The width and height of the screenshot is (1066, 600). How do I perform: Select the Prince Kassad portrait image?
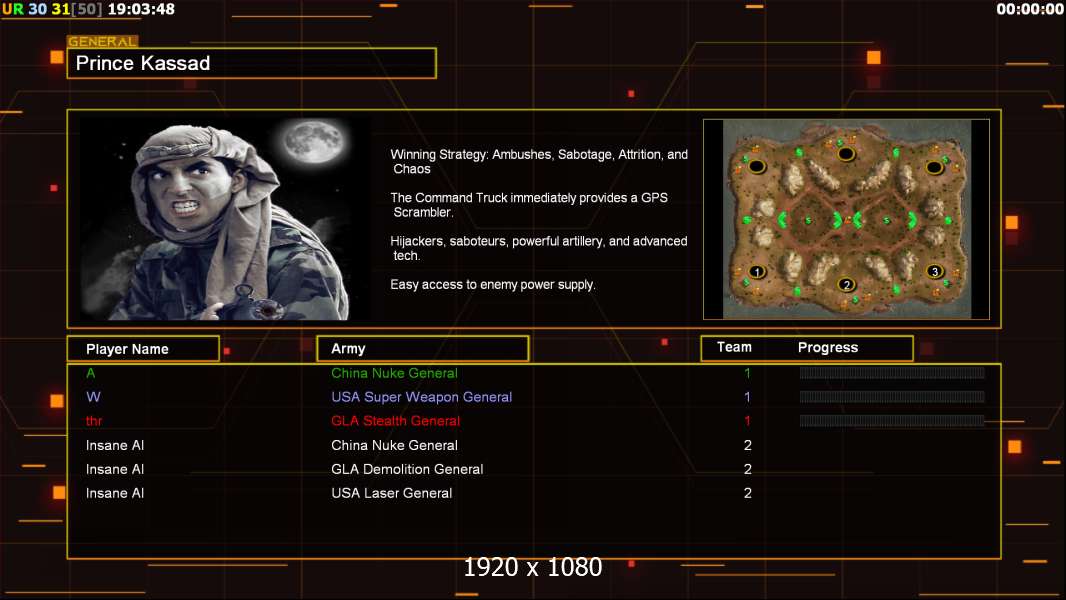click(225, 218)
